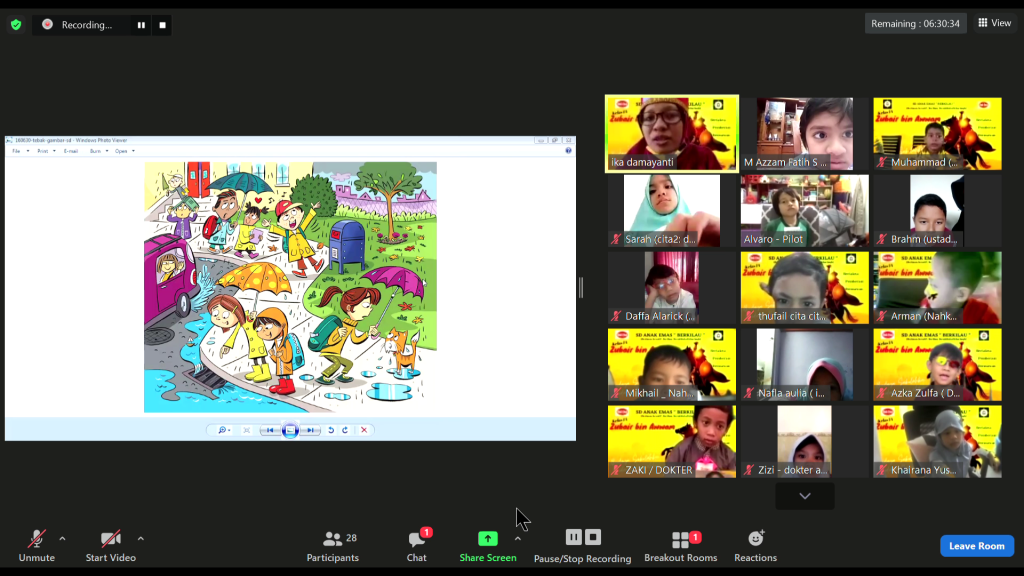Show more participants with the down chevron
Viewport: 1024px width, 576px height.
point(804,496)
